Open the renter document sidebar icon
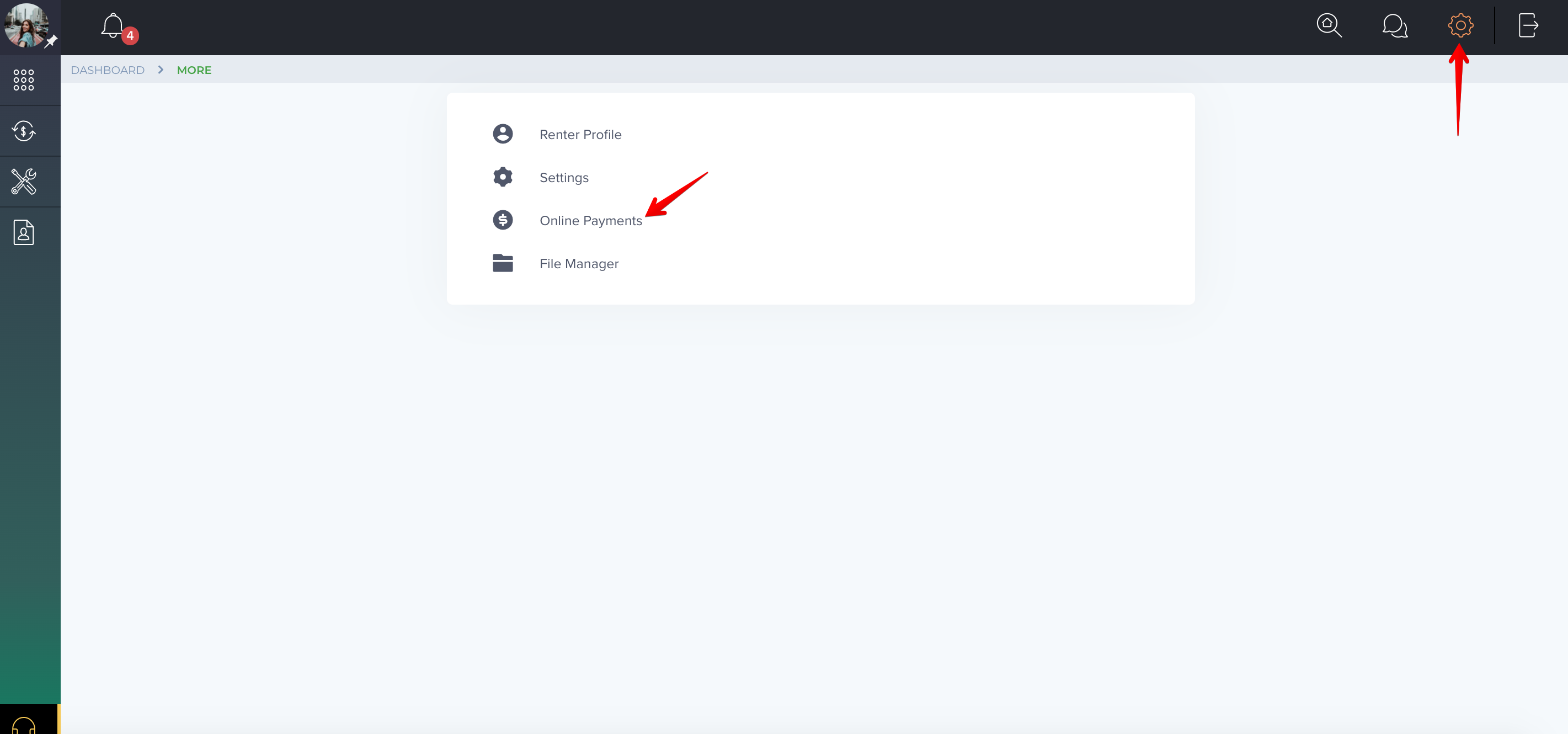The height and width of the screenshot is (734, 1568). tap(24, 232)
